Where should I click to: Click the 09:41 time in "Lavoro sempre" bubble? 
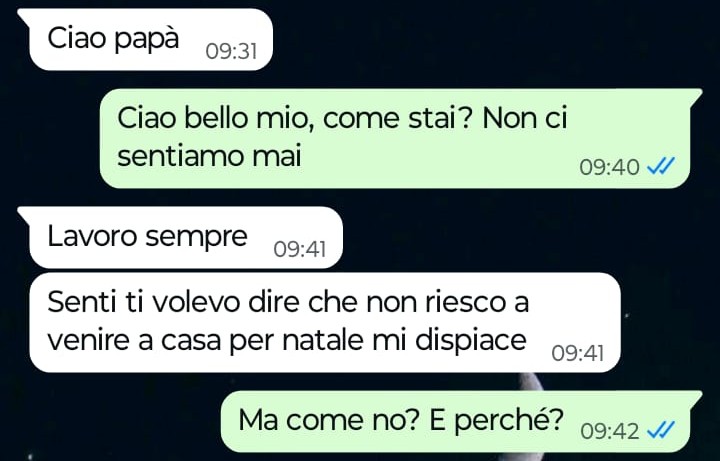pyautogui.click(x=300, y=249)
